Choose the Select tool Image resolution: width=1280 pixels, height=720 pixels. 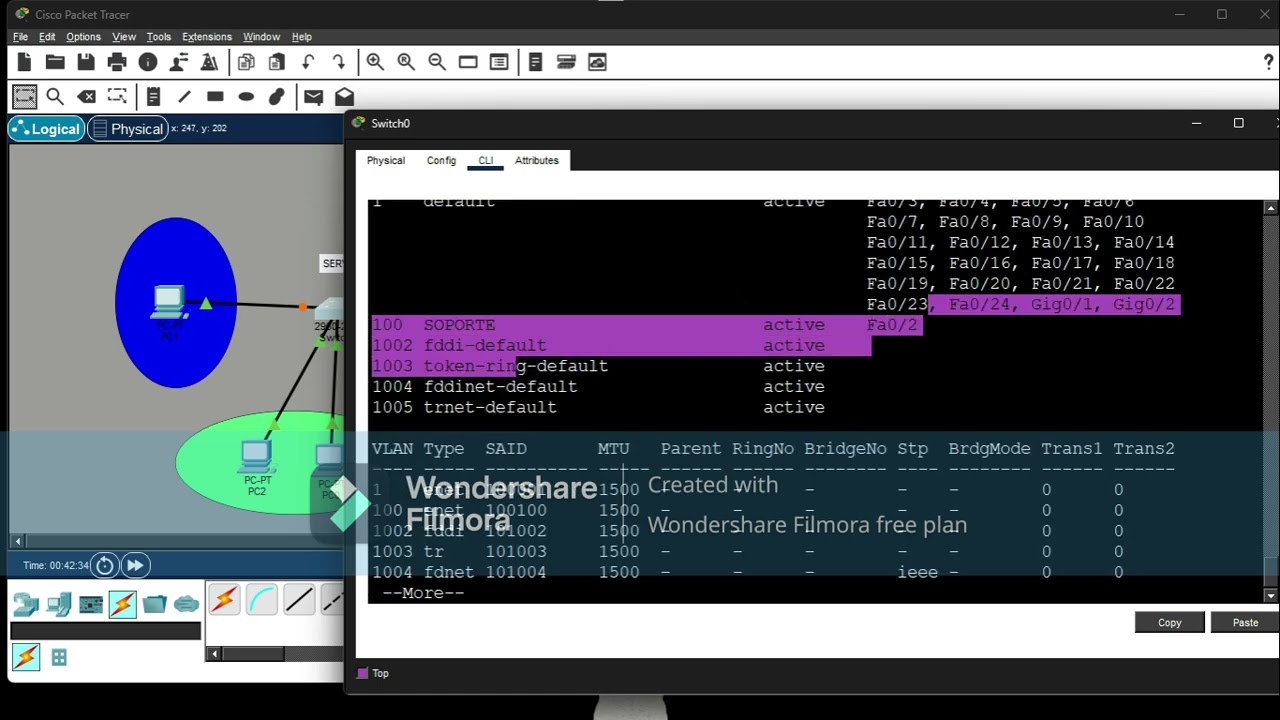click(24, 96)
